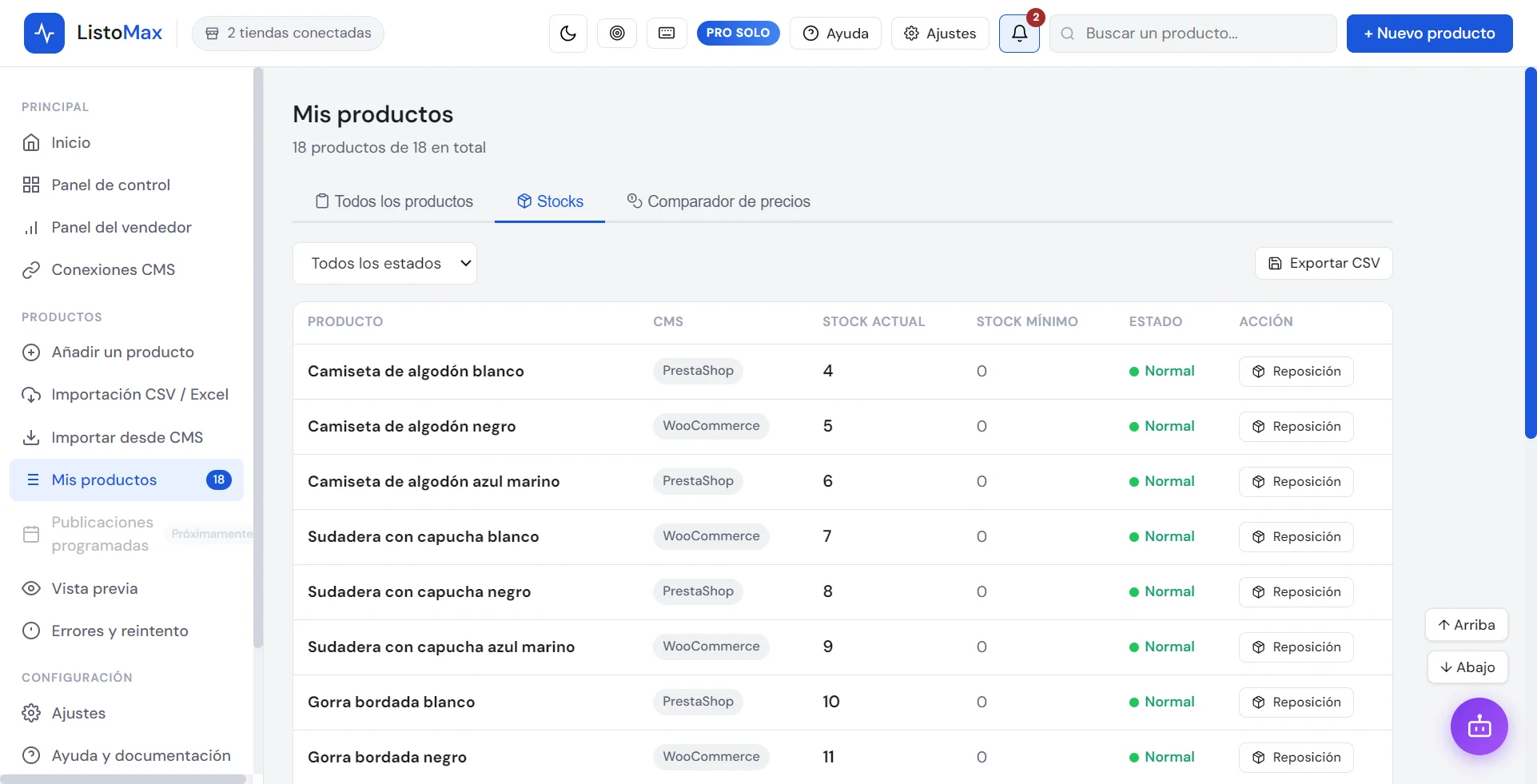Click Abajo scroll button
This screenshot has height=784, width=1537.
[x=1467, y=667]
